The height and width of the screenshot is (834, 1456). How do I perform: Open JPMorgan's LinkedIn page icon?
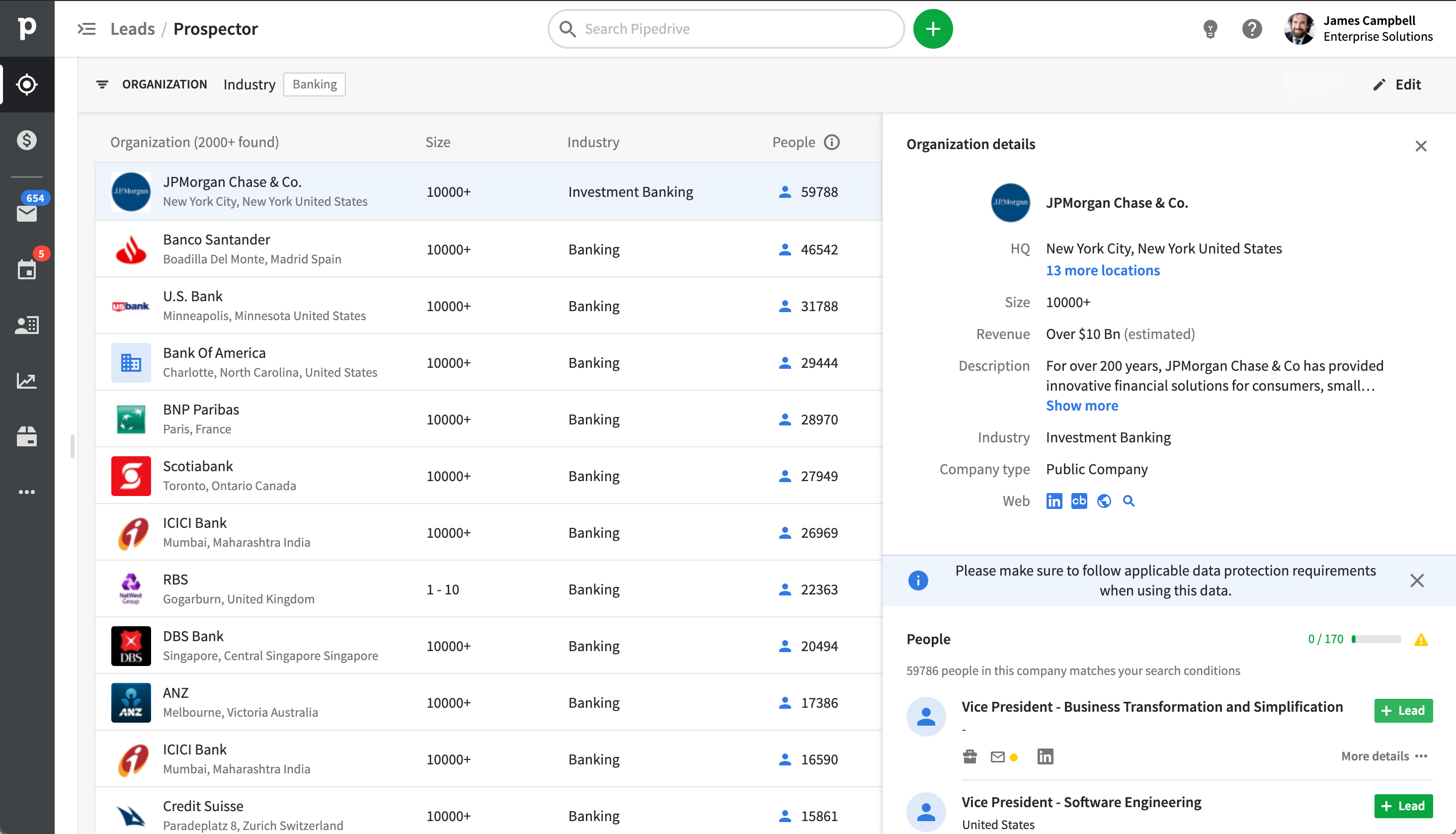[x=1053, y=501]
